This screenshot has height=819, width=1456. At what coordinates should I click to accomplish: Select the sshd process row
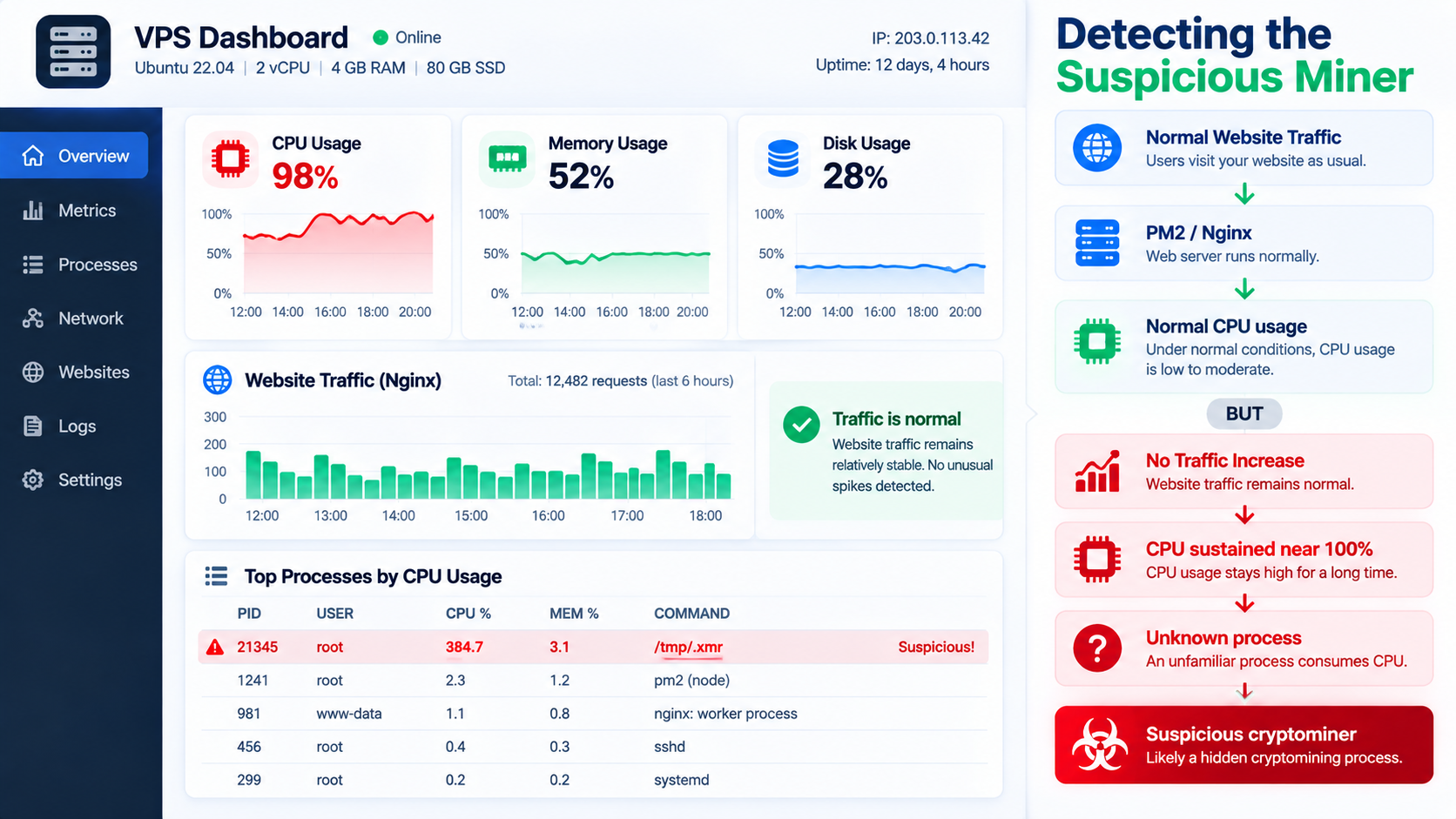tap(595, 747)
